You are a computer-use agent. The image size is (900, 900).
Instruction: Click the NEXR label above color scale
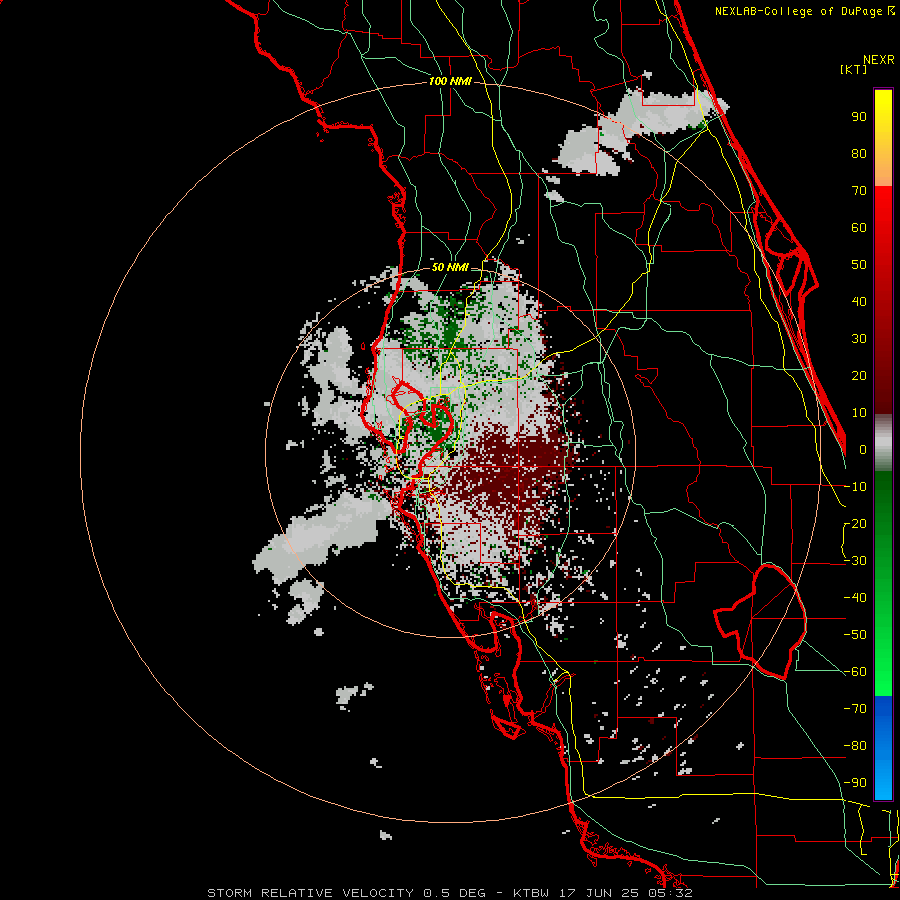(x=878, y=60)
